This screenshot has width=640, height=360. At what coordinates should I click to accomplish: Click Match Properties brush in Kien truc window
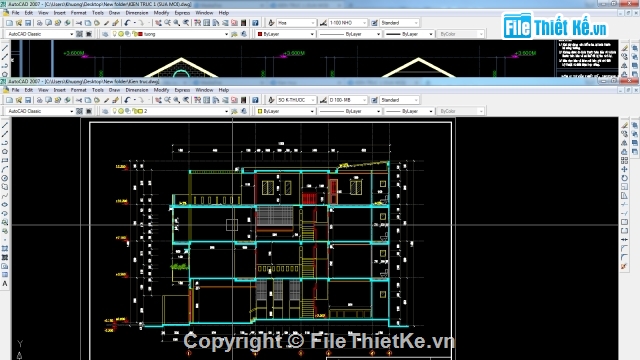(106, 100)
